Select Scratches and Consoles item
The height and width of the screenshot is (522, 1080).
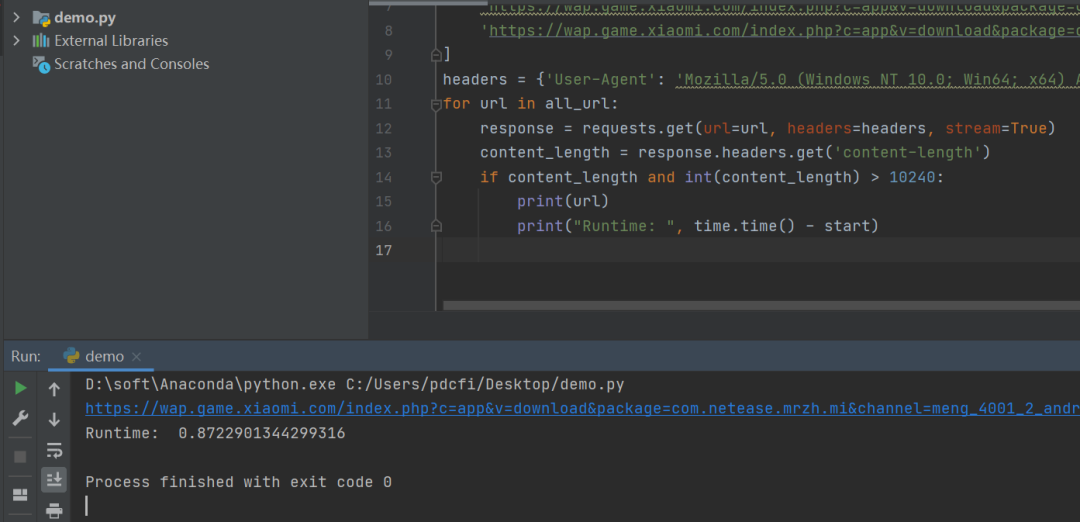132,64
